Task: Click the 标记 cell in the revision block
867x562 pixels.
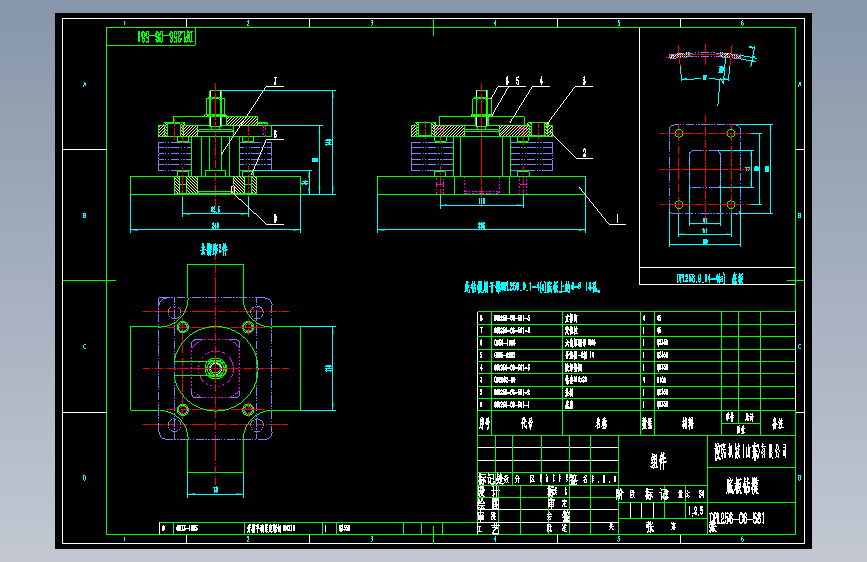Action: [487, 479]
